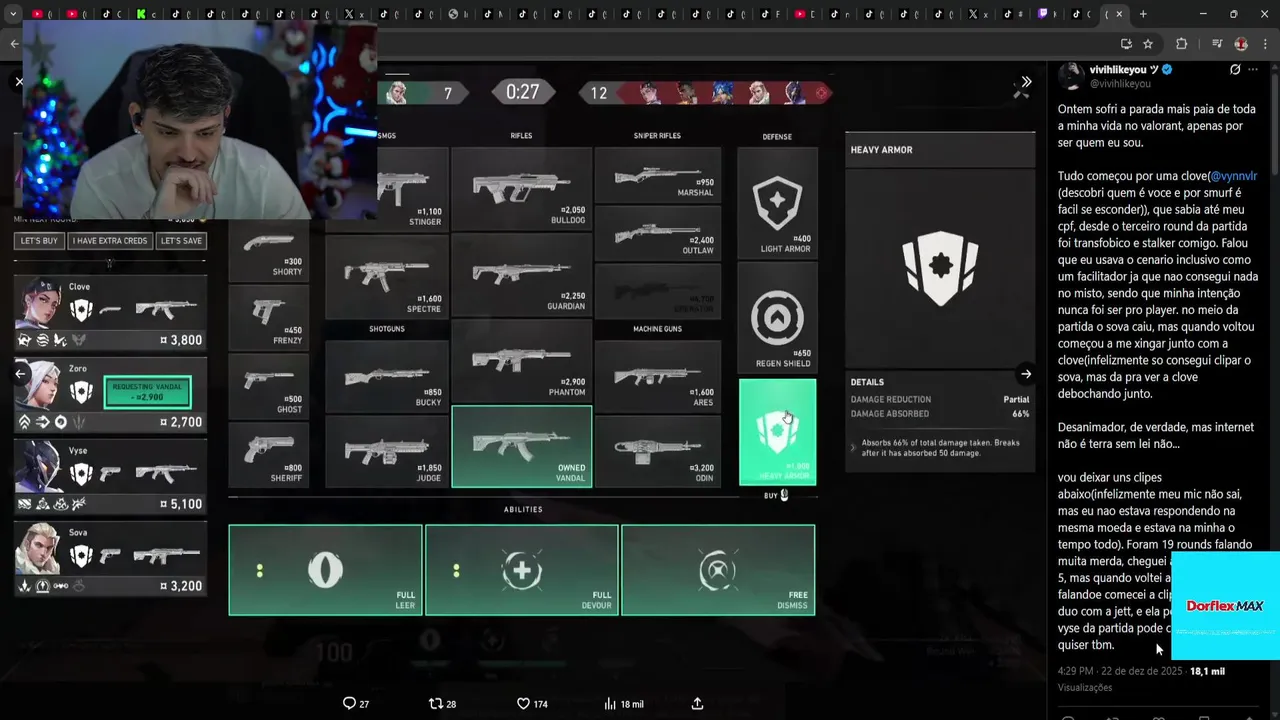Viewport: 1280px width, 720px height.
Task: Select the Outlaw sniper rifle
Action: [658, 232]
